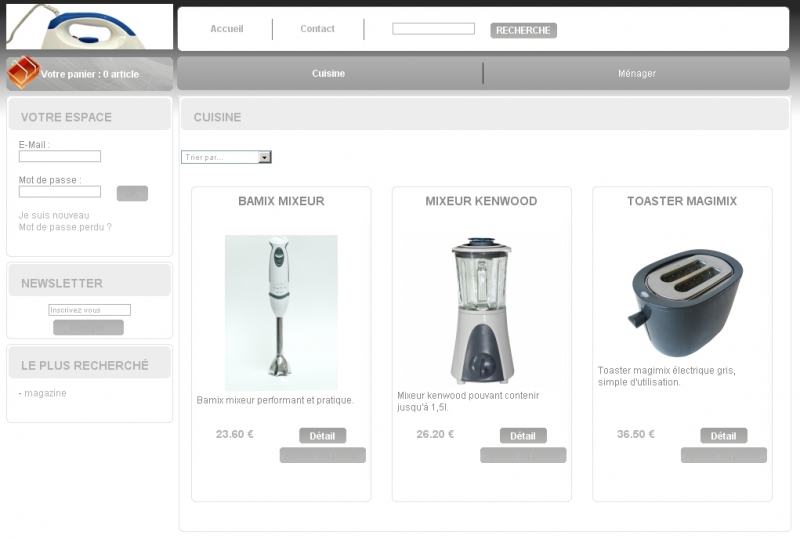Screen dimensions: 800x539
Task: Switch to the Cuisine category tab
Action: (x=329, y=74)
